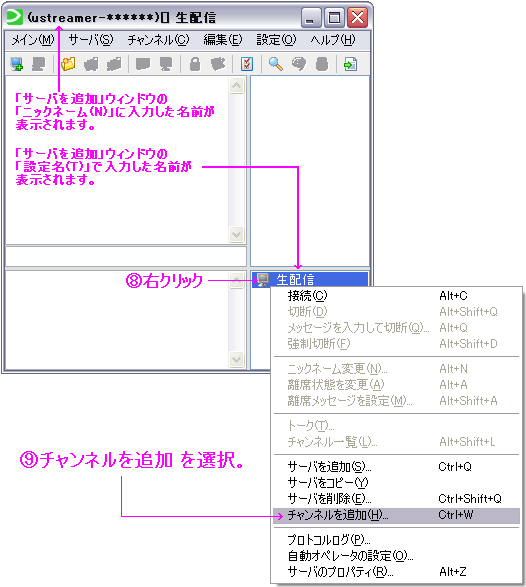Open the 設定(O) menu
The image size is (526, 587).
pyautogui.click(x=276, y=40)
